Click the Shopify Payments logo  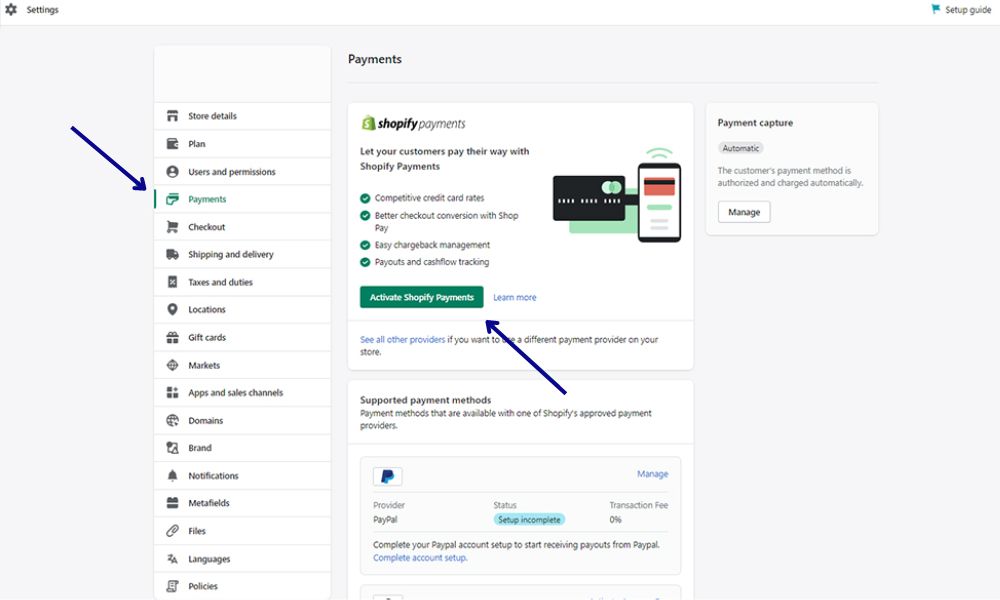(413, 123)
